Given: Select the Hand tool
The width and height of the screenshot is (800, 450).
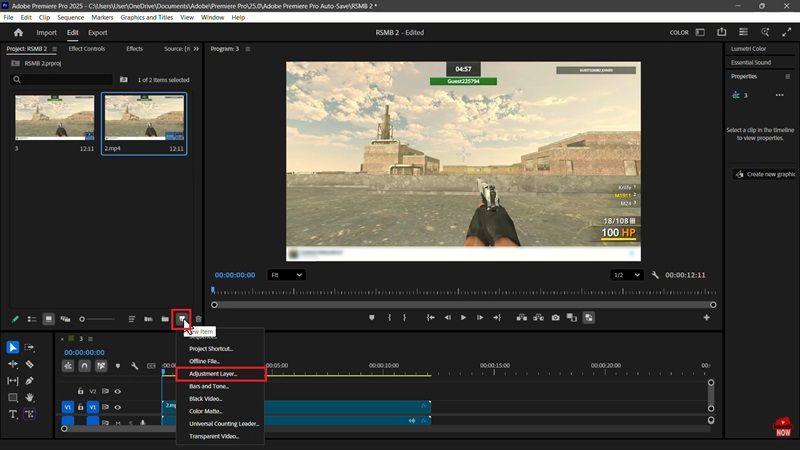Looking at the screenshot, I should [x=30, y=397].
